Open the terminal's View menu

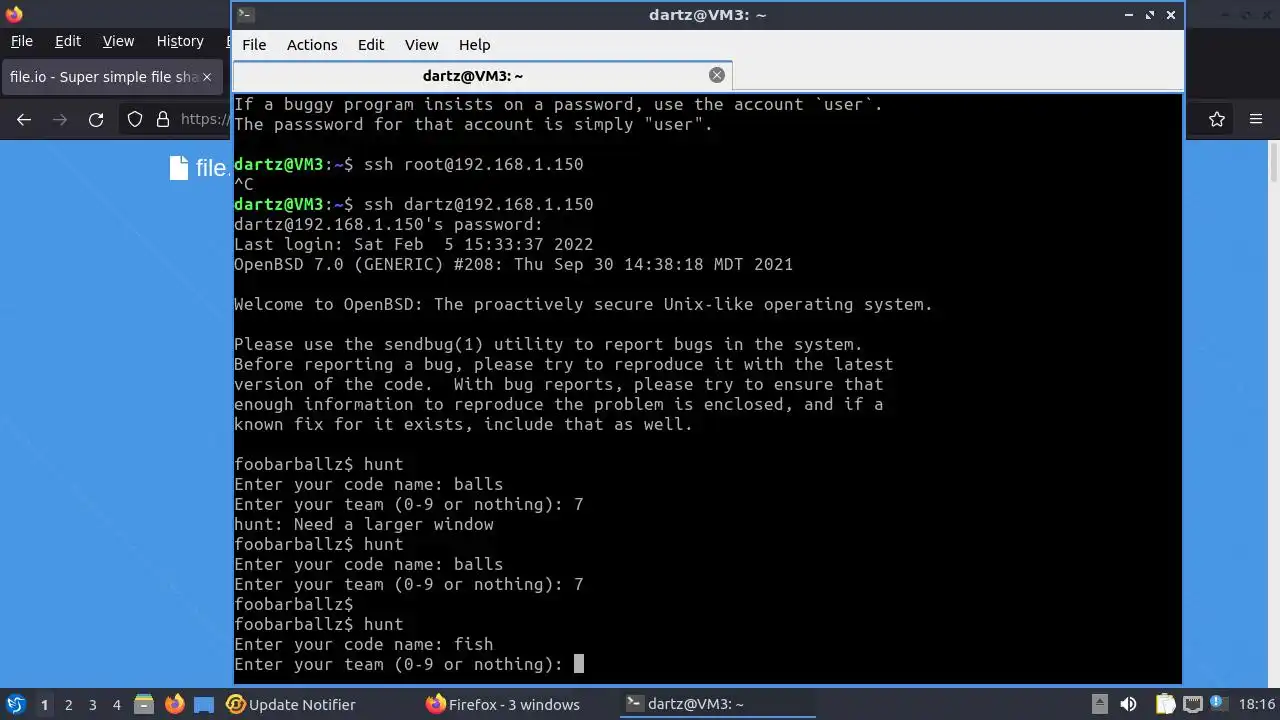[x=421, y=45]
